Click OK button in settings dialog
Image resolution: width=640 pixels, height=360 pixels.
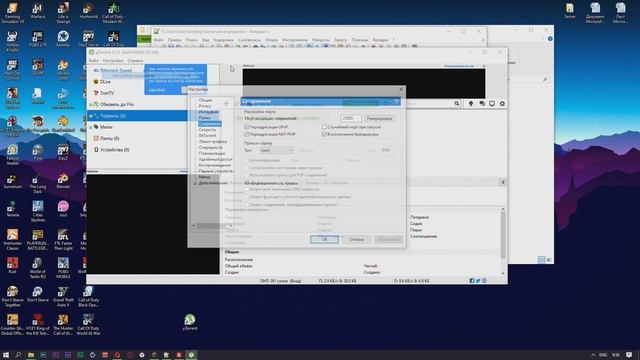(324, 239)
